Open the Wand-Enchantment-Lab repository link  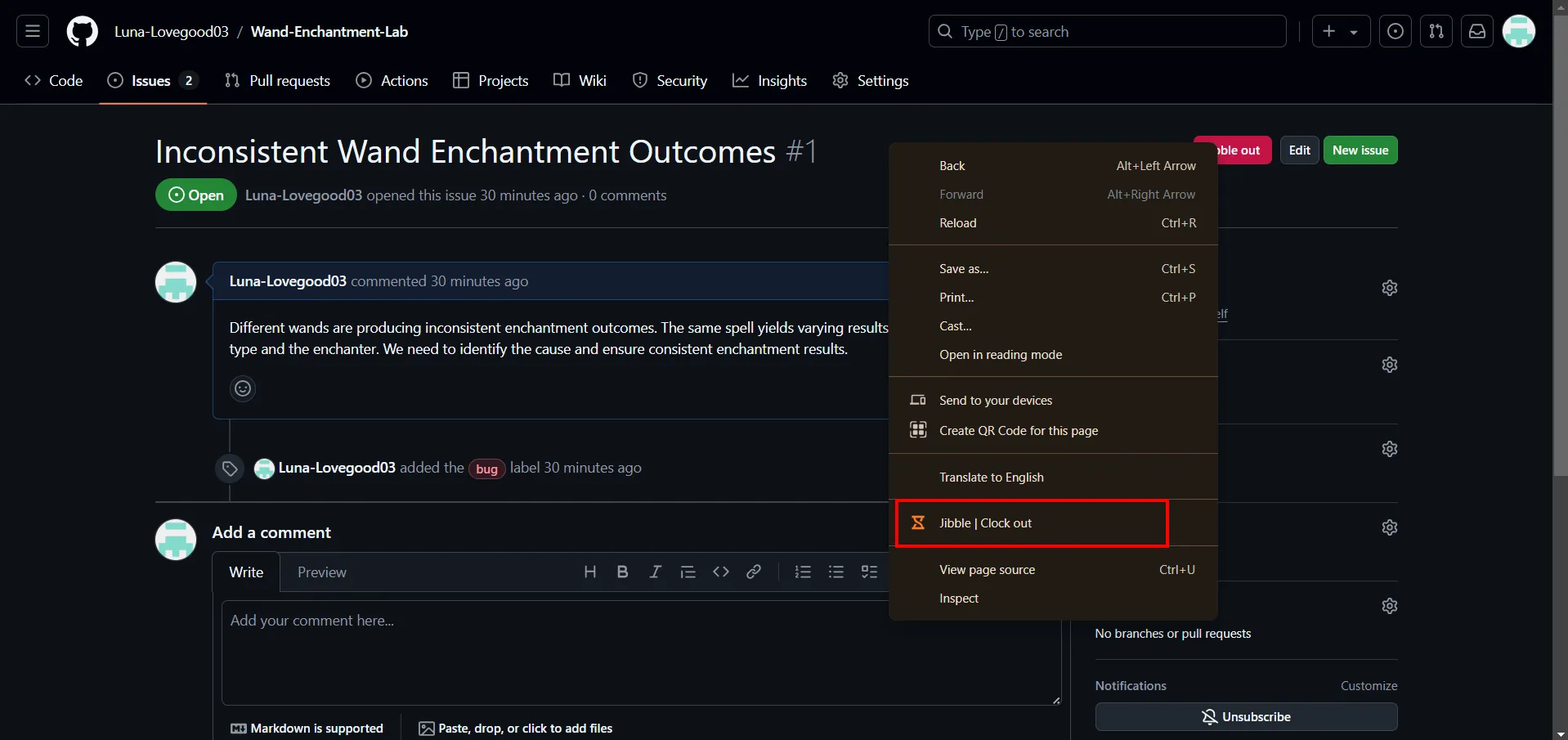tap(329, 32)
